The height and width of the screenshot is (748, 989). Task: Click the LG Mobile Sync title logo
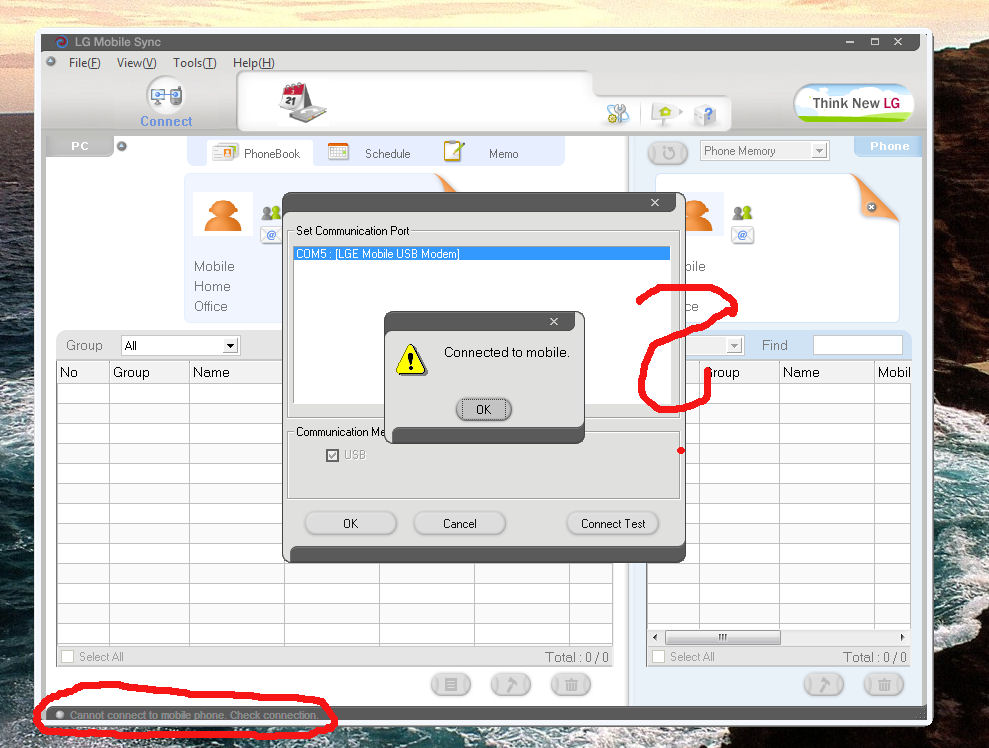[61, 42]
